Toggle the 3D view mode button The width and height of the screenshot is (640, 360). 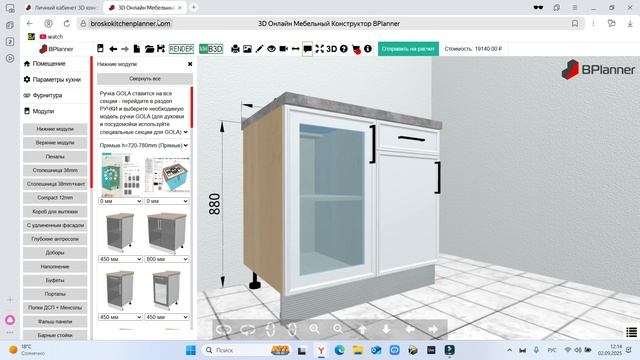pos(331,49)
